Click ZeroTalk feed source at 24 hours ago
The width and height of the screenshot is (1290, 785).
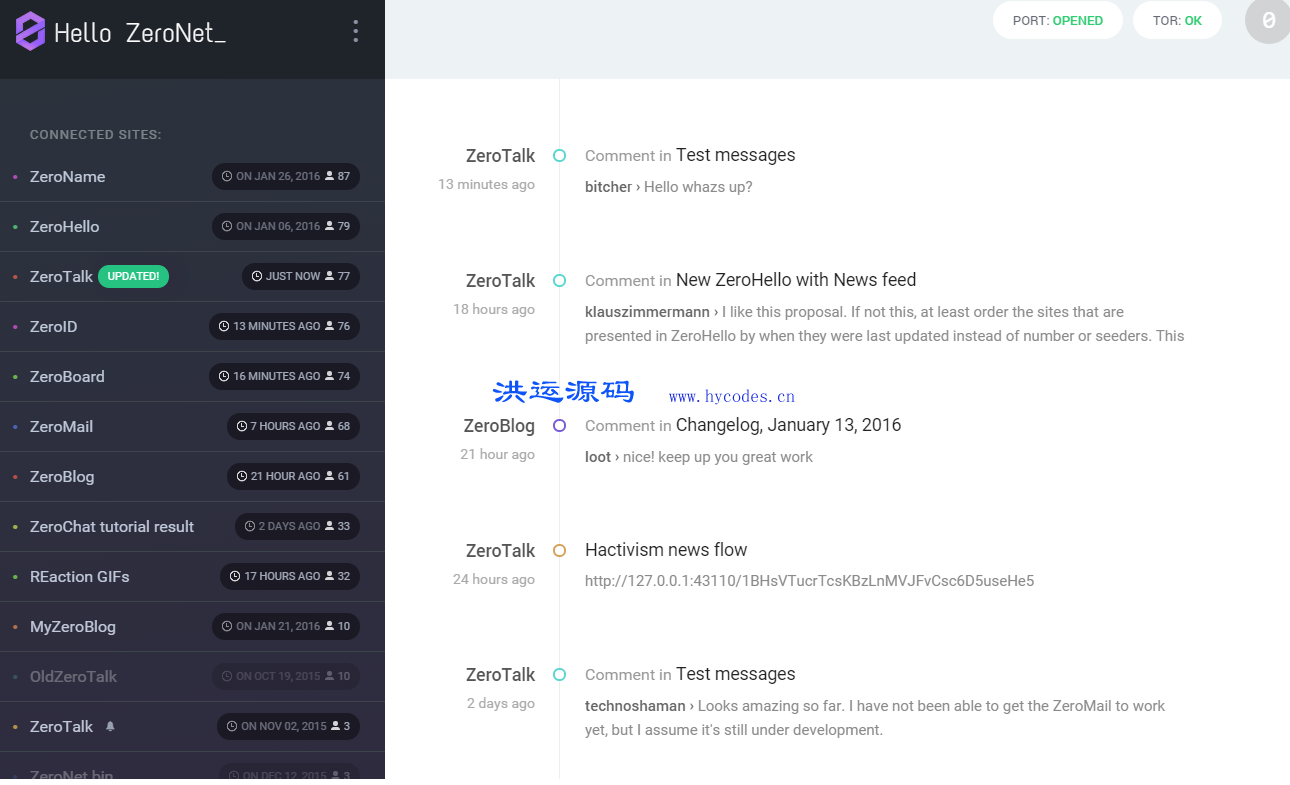pos(500,551)
